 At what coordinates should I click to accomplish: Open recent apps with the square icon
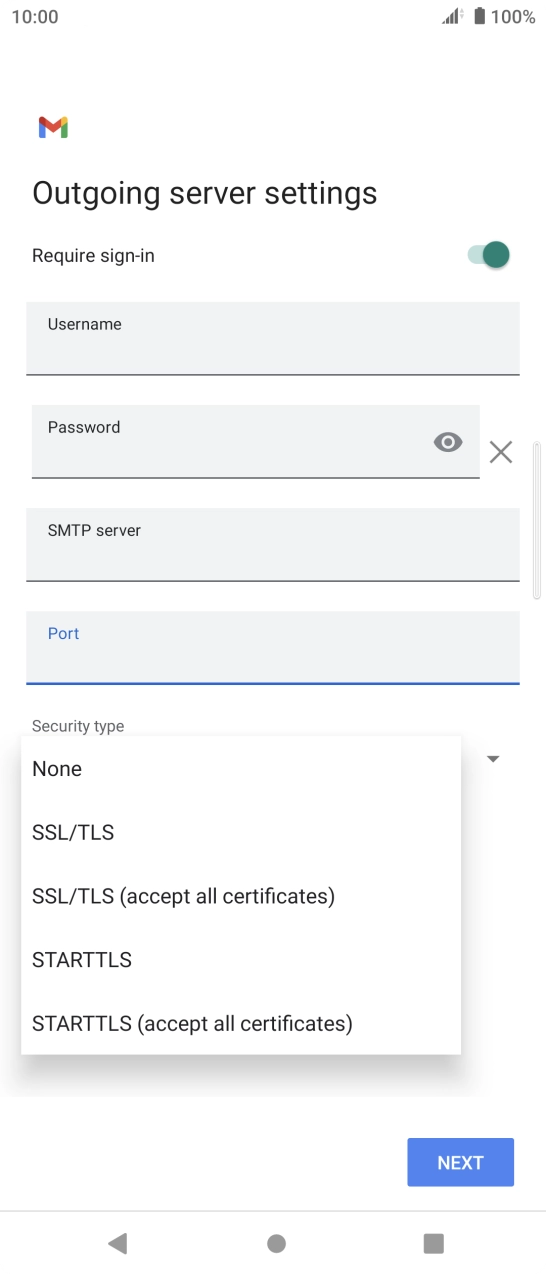pyautogui.click(x=433, y=1243)
